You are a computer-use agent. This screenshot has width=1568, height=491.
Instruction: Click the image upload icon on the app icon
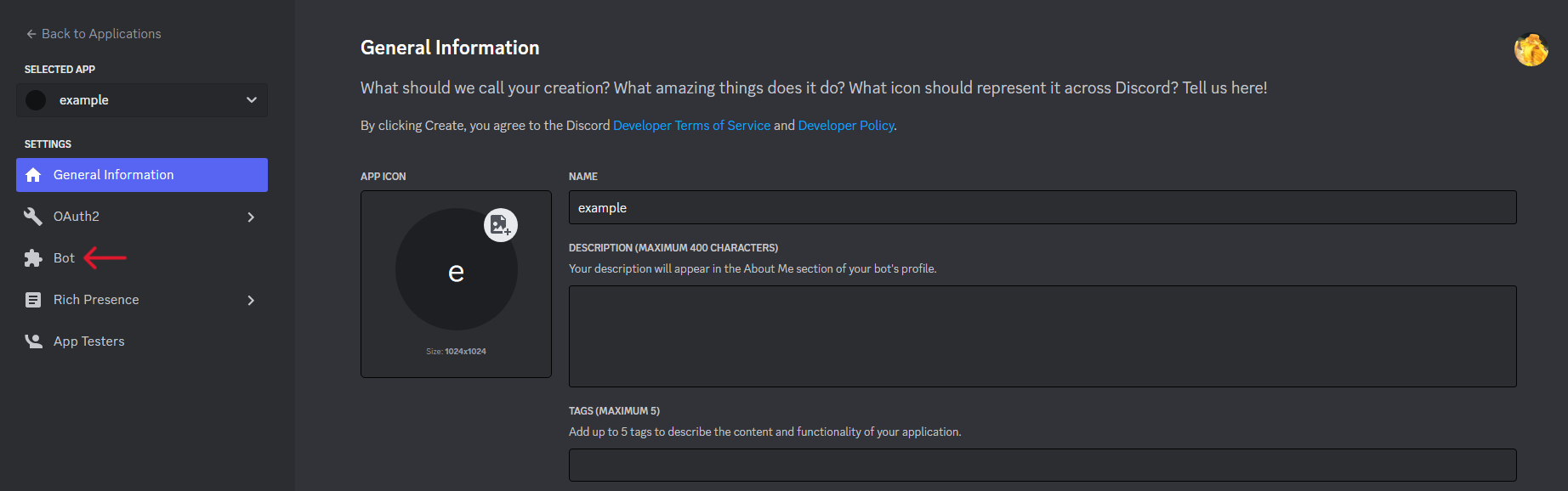point(501,225)
